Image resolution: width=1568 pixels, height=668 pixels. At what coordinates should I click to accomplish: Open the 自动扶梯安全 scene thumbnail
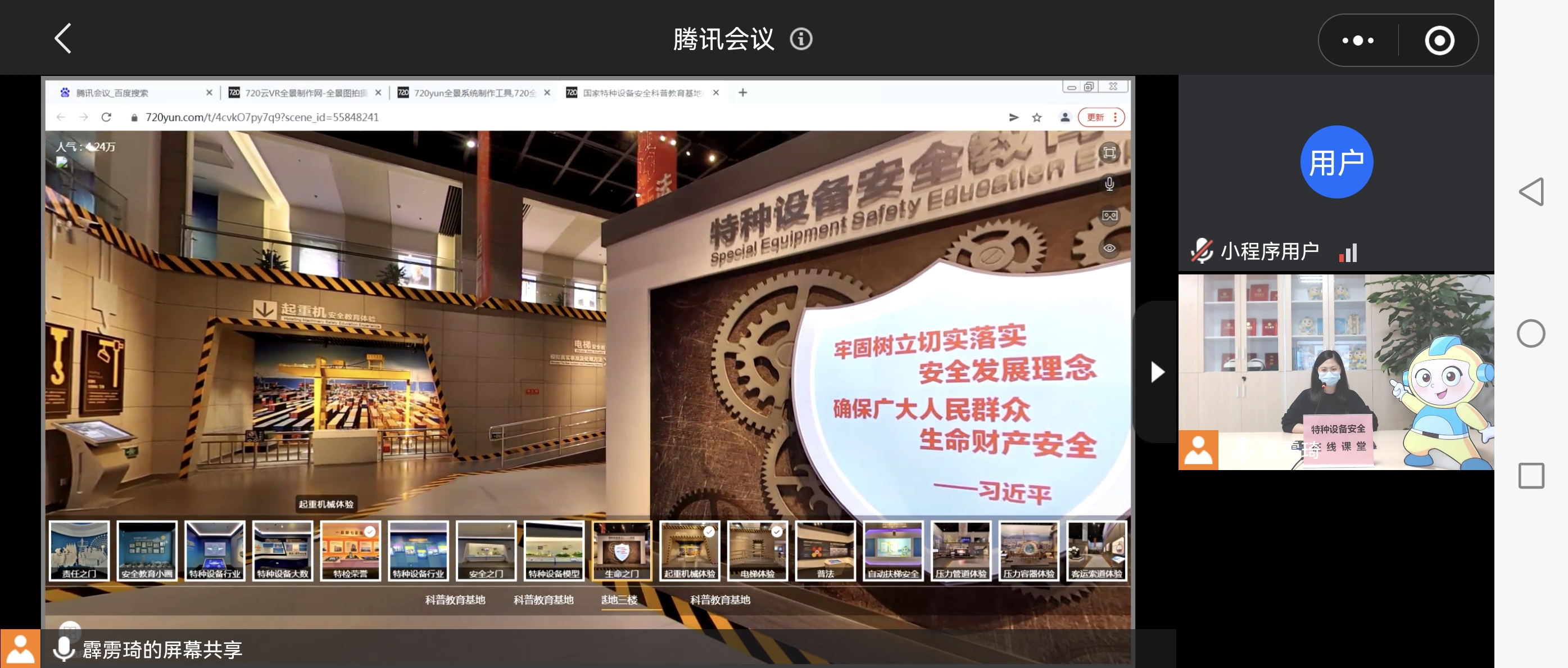(894, 550)
